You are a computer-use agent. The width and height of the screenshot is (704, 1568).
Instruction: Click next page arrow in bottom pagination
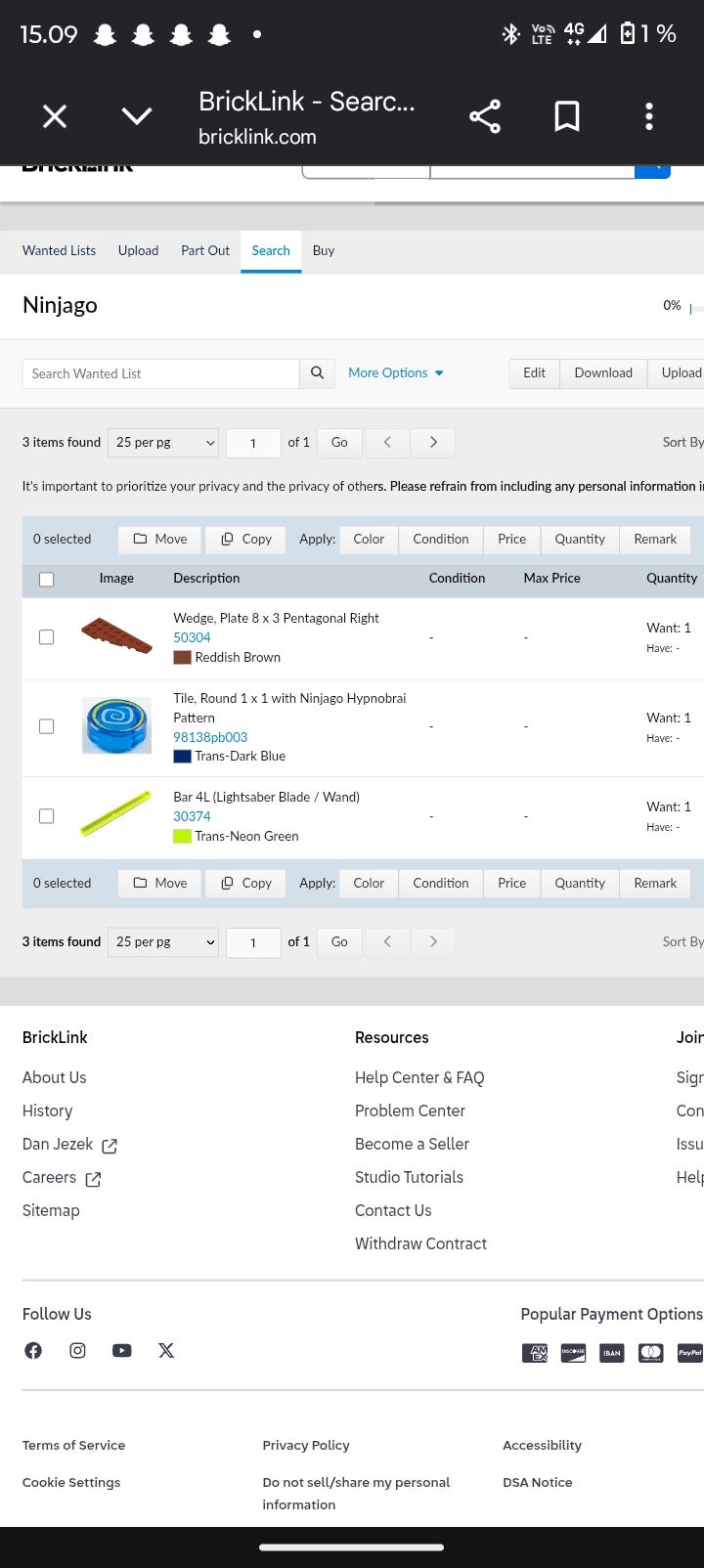click(433, 942)
